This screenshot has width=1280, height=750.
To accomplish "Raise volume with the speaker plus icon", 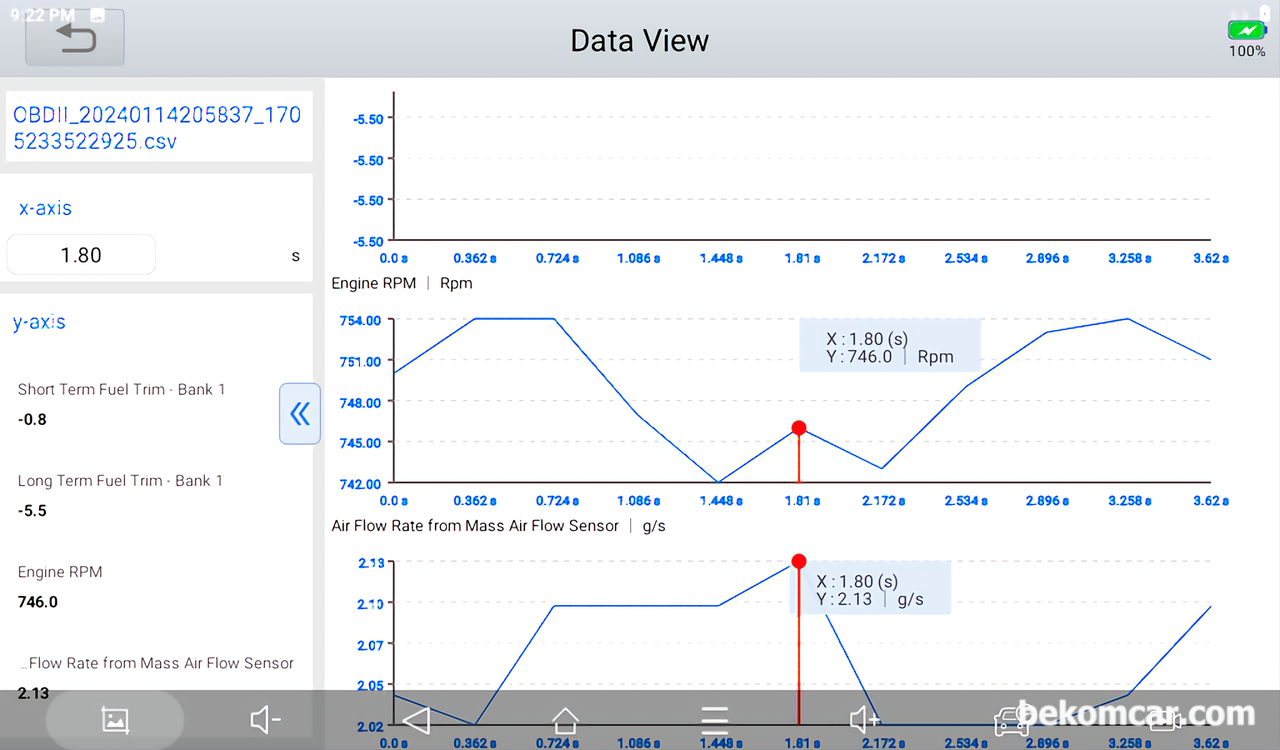I will [864, 719].
